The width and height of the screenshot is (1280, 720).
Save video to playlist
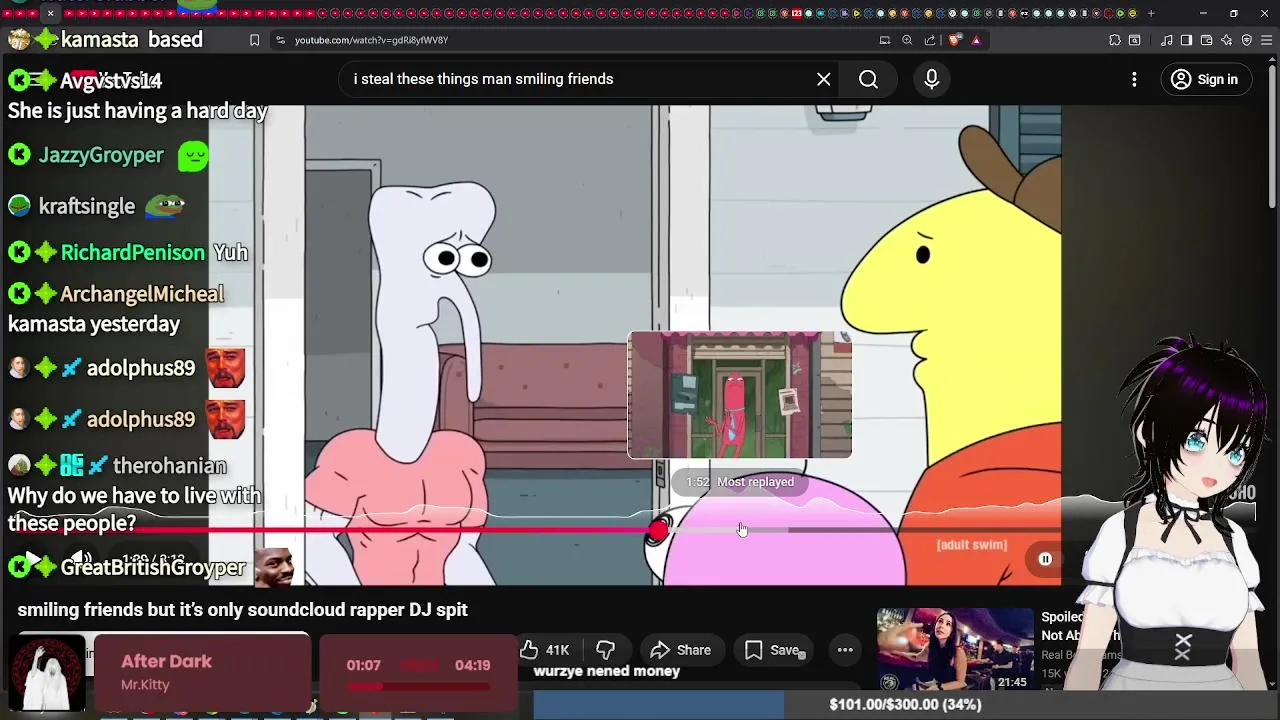point(771,650)
